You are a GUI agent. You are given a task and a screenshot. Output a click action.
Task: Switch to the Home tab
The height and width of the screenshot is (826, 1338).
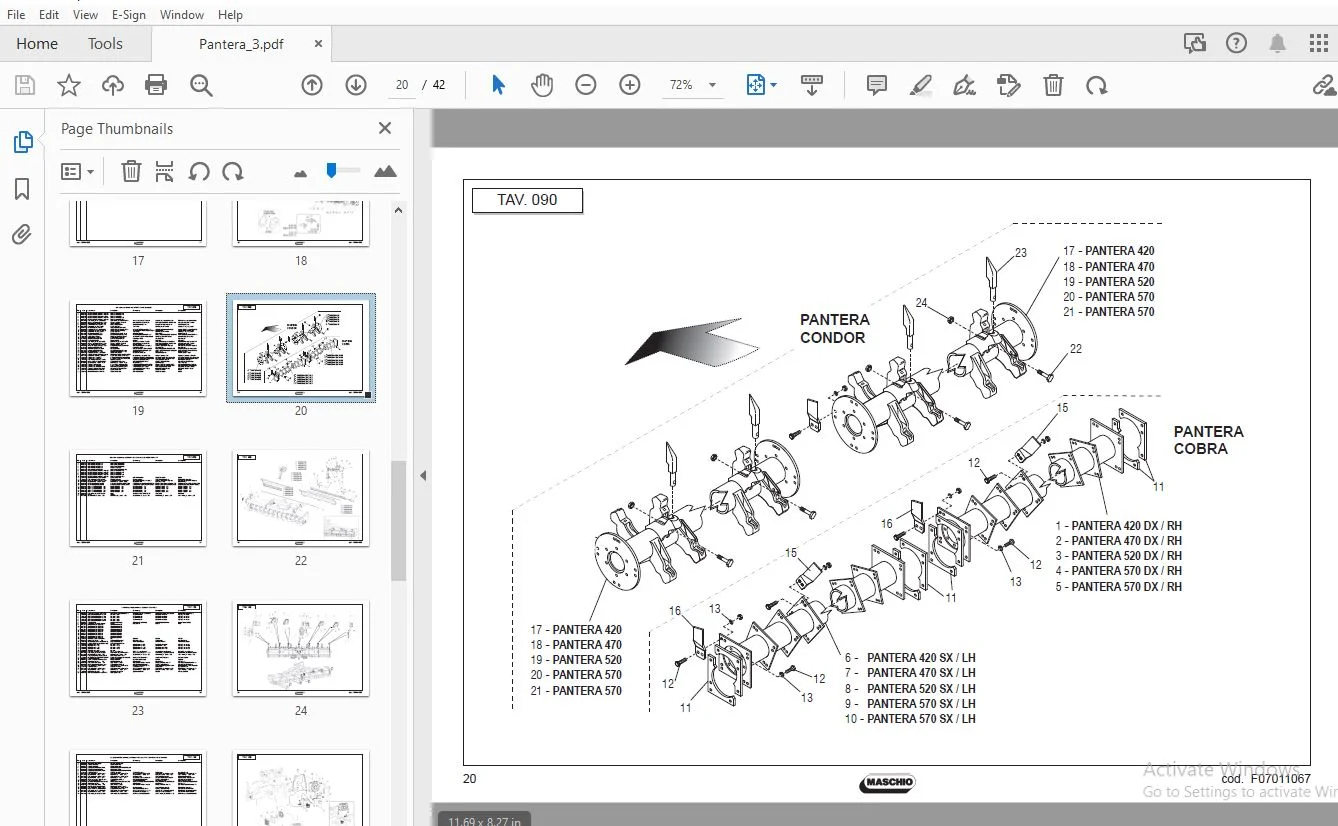pos(37,44)
